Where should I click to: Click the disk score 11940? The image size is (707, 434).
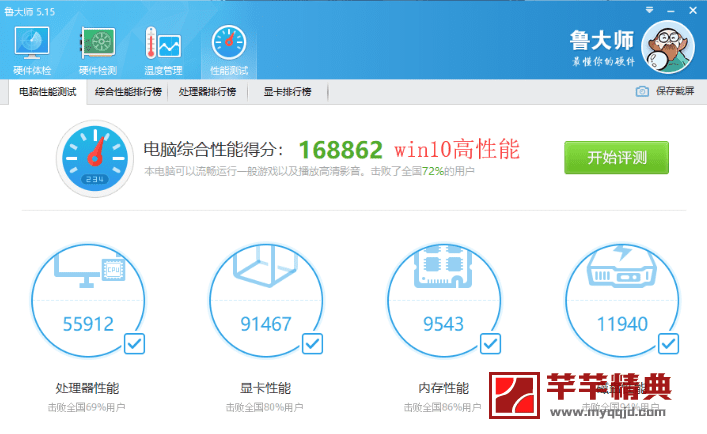click(622, 324)
